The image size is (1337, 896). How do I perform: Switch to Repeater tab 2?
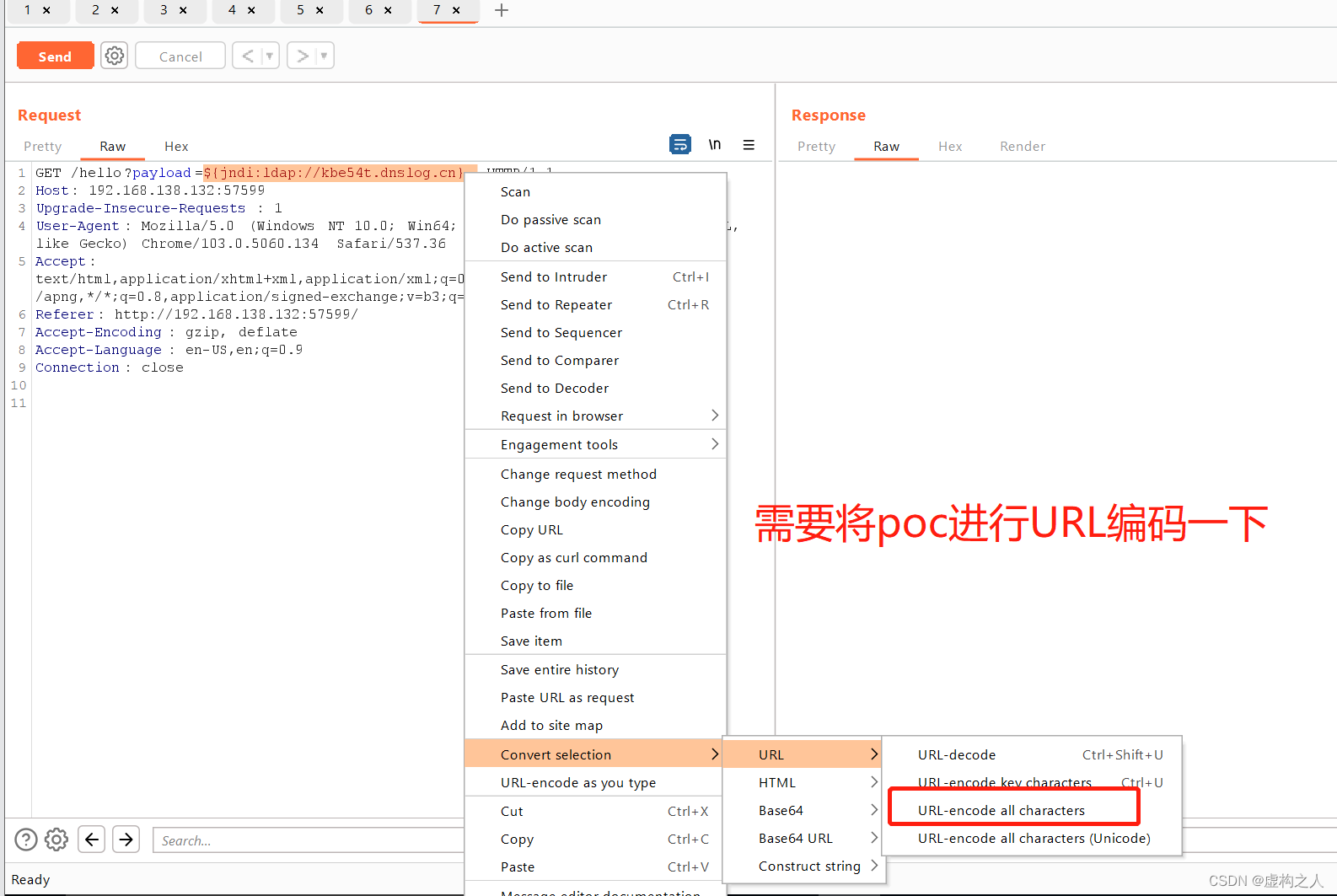click(96, 10)
